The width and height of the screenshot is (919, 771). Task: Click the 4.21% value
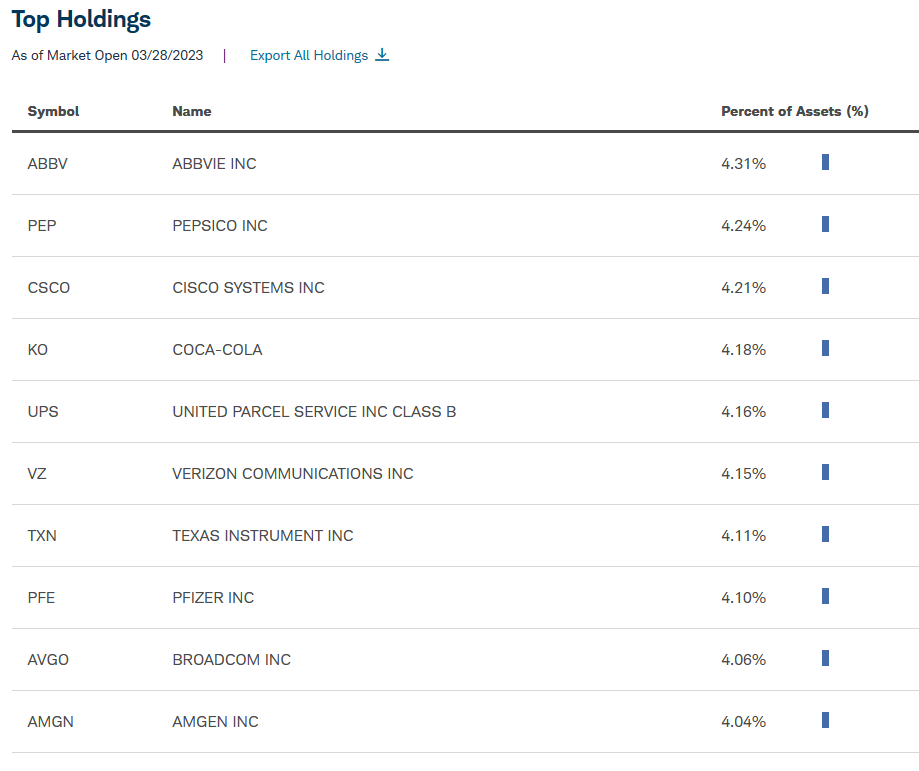pyautogui.click(x=743, y=288)
